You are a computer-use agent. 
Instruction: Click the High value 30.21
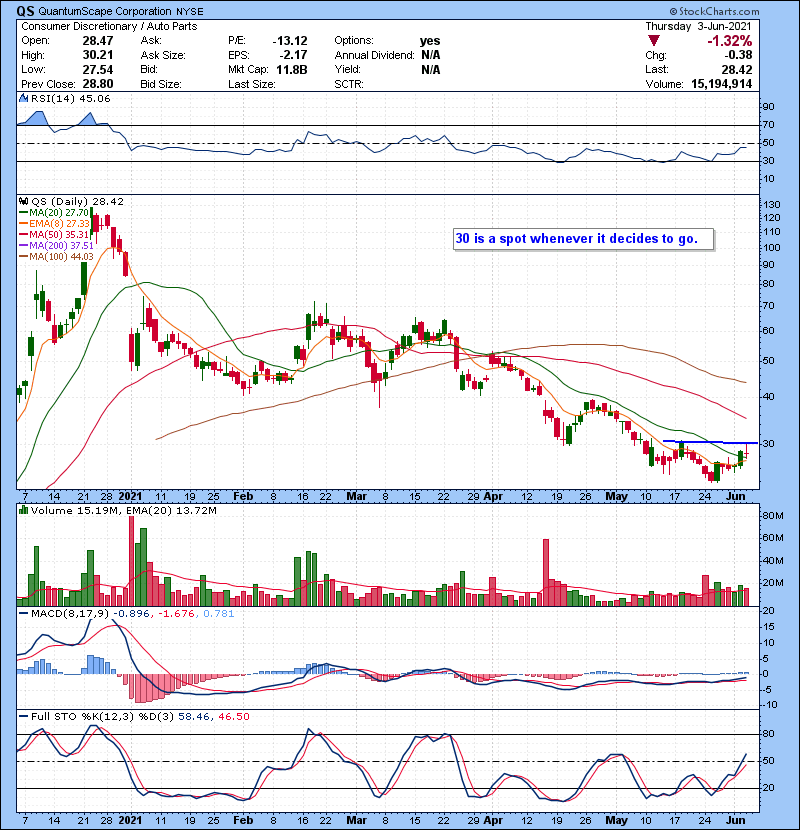pyautogui.click(x=97, y=55)
